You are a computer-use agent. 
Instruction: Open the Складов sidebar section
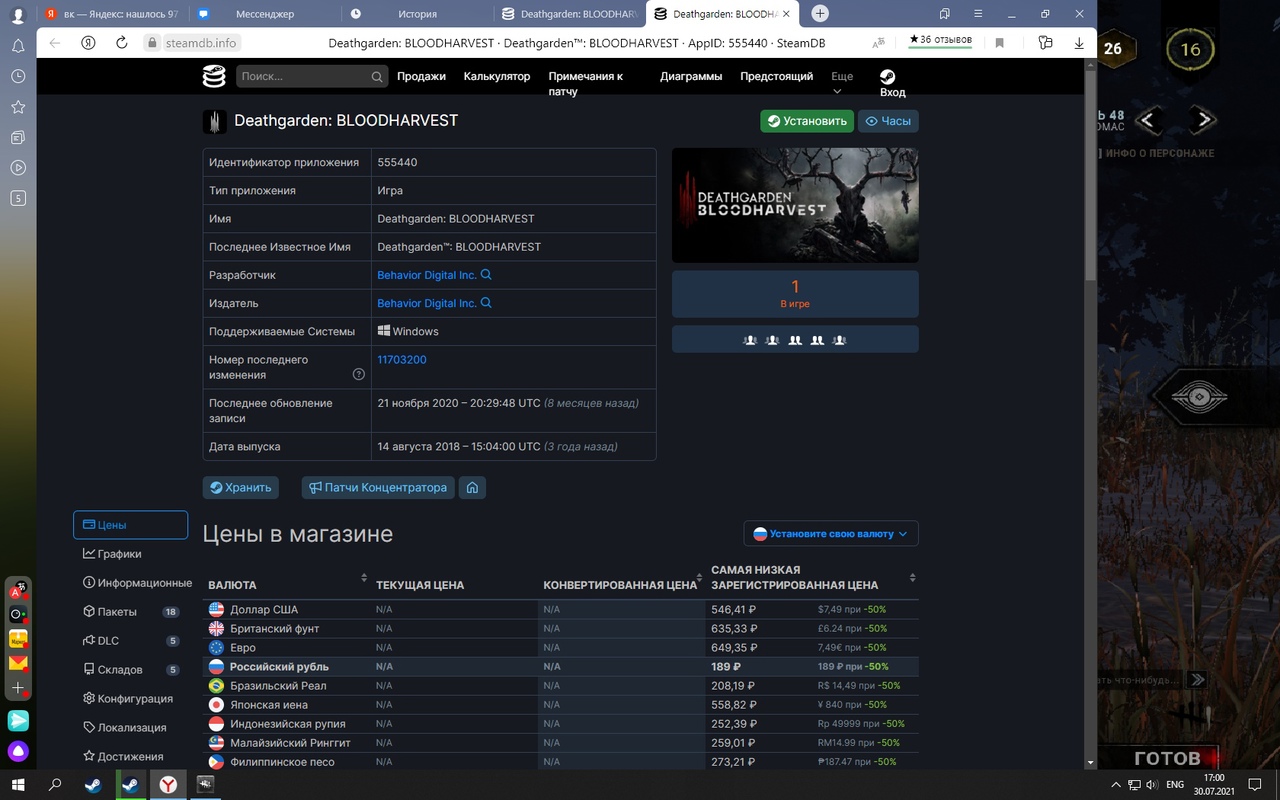(130, 670)
